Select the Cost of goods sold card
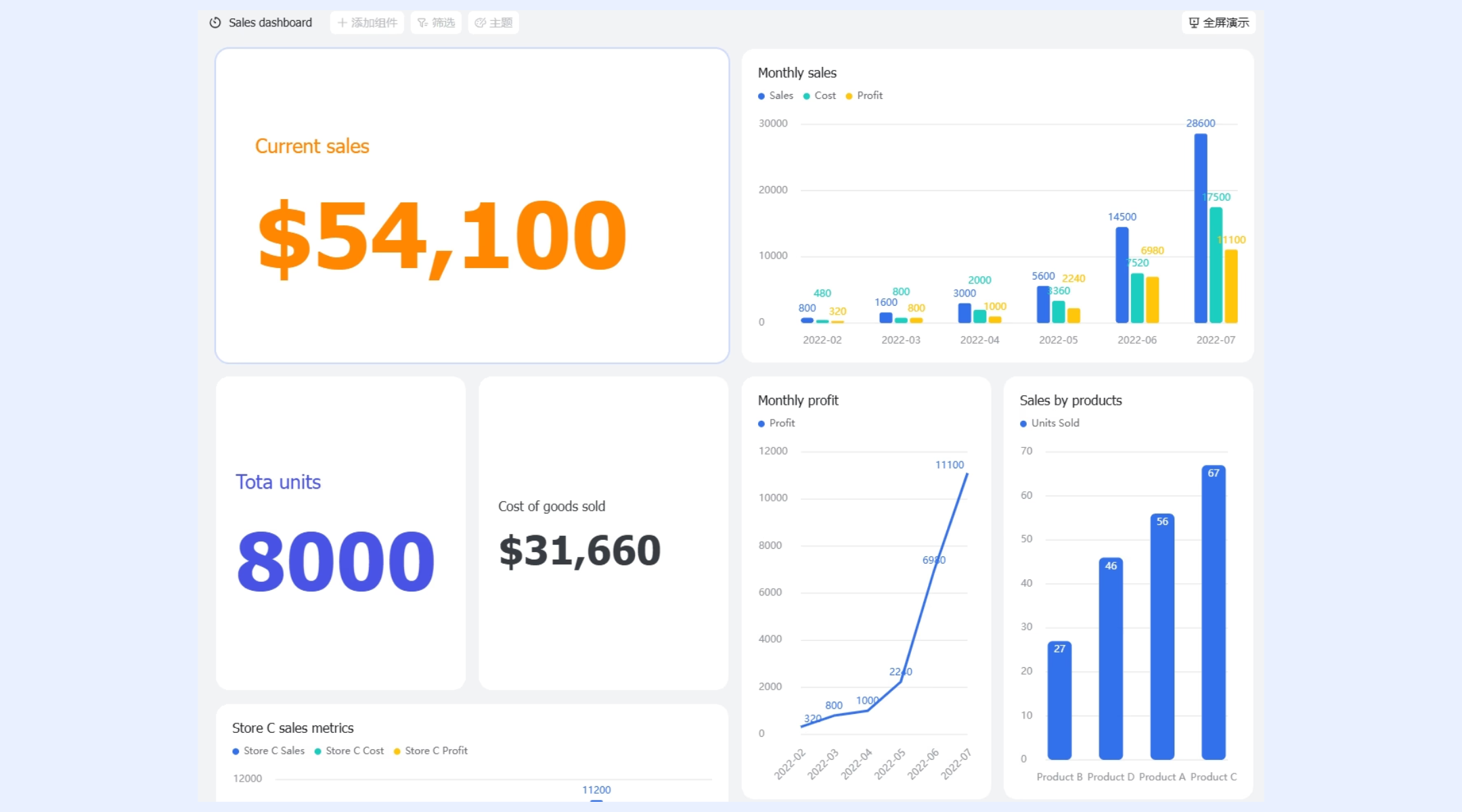Viewport: 1462px width, 812px height. (603, 533)
